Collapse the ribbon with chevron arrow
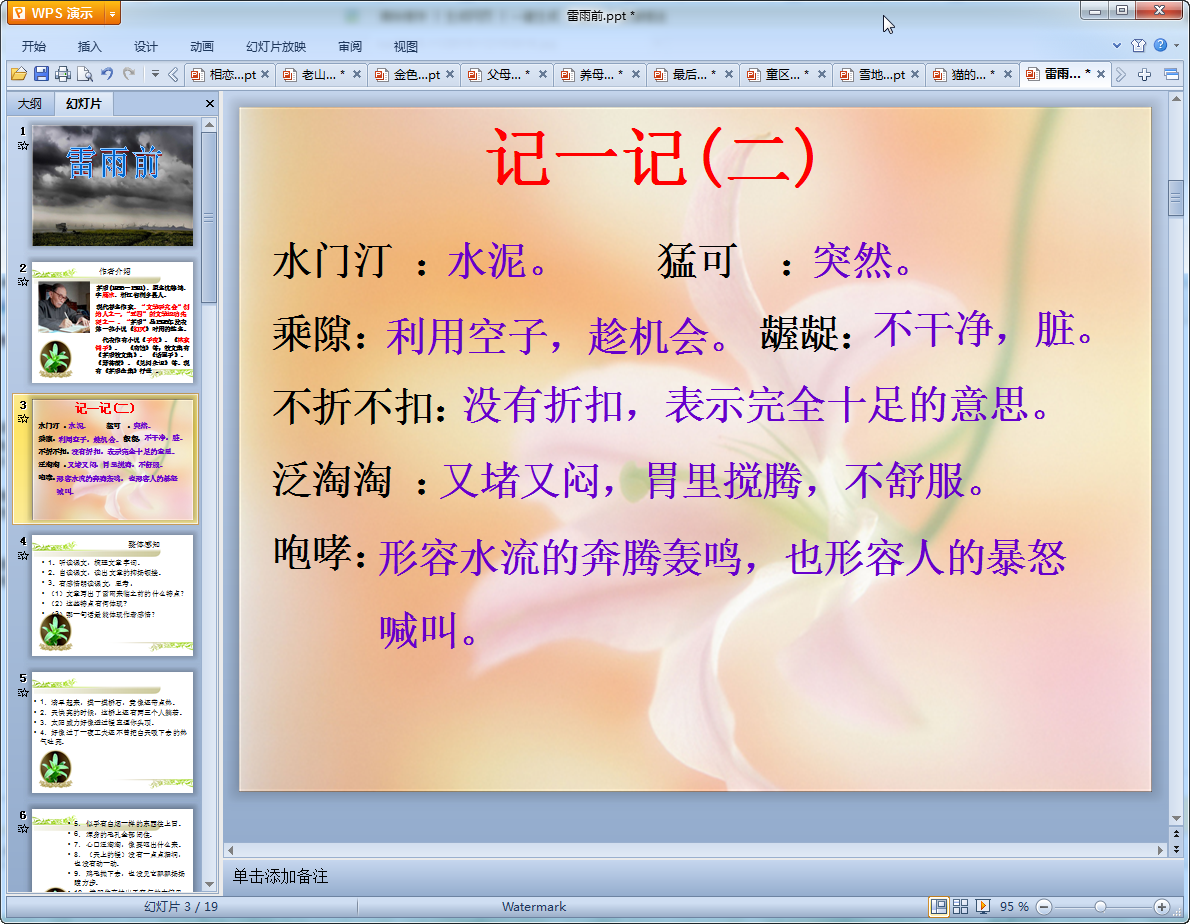 1117,46
